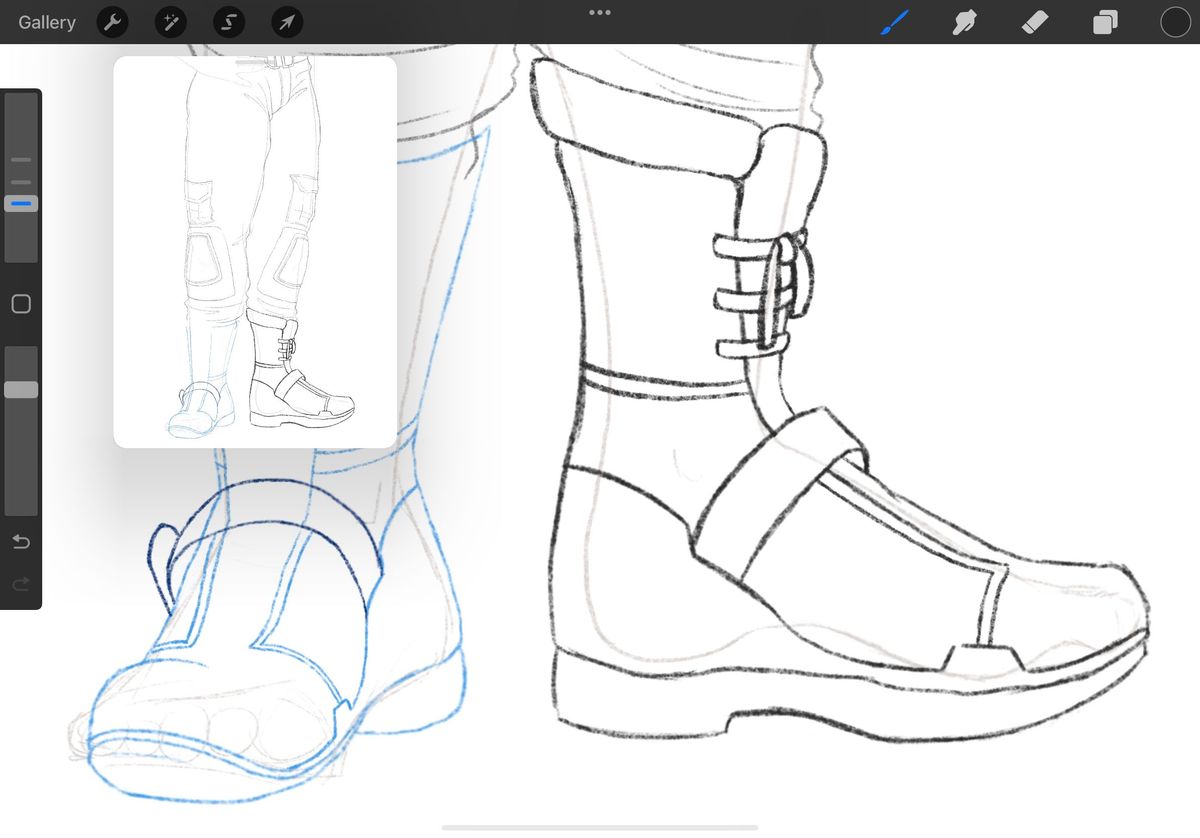
Task: Select the Brush tool
Action: pyautogui.click(x=893, y=22)
